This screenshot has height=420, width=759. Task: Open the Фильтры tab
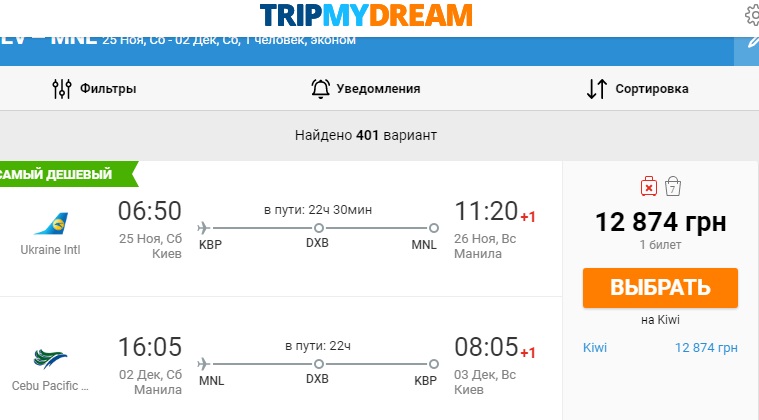tap(107, 89)
